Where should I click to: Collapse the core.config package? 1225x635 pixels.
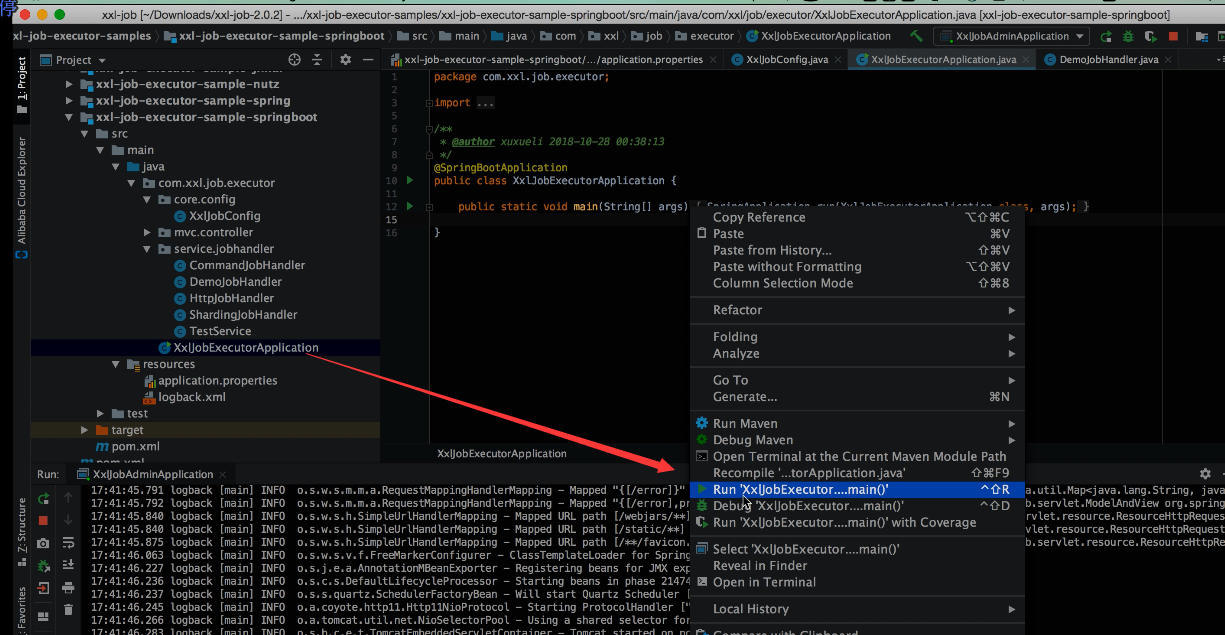point(149,200)
